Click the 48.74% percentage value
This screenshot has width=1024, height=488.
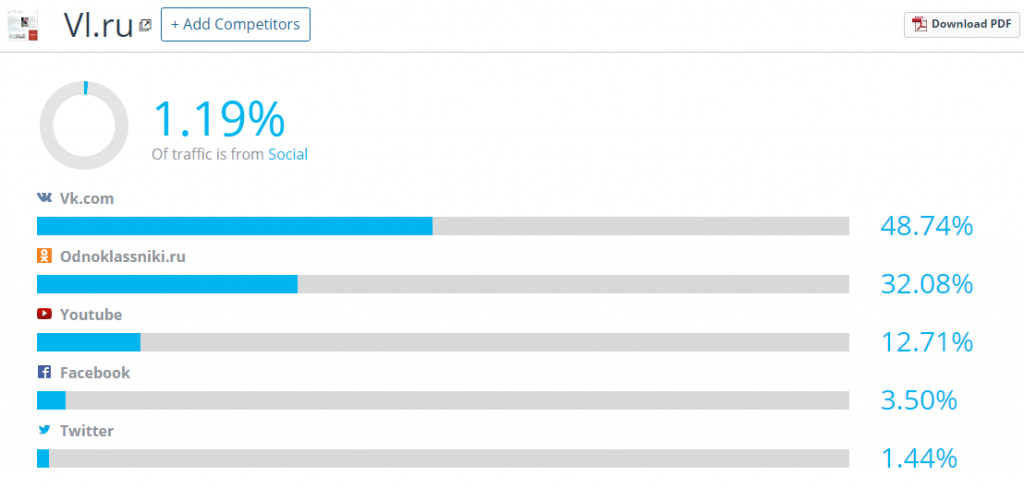[x=927, y=226]
